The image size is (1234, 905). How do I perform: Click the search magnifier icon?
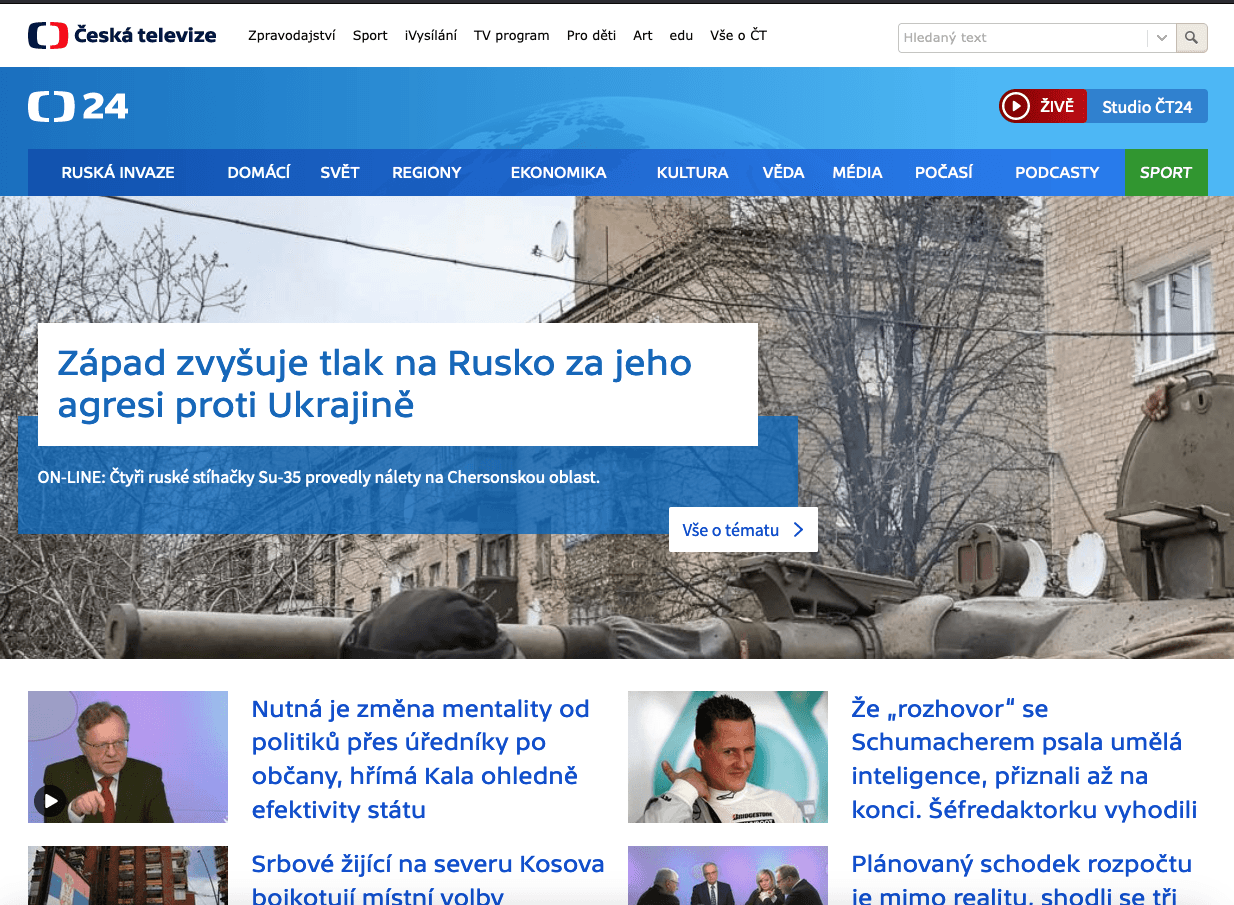[x=1191, y=38]
